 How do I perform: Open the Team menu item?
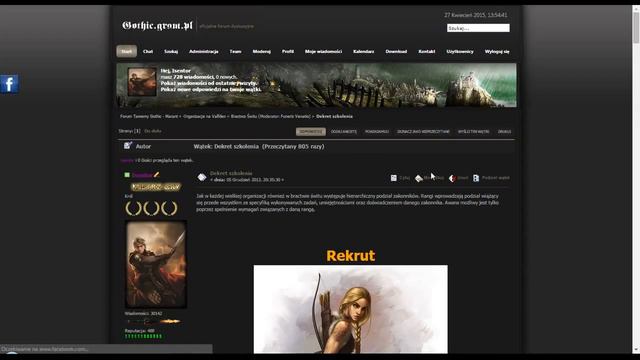236,51
